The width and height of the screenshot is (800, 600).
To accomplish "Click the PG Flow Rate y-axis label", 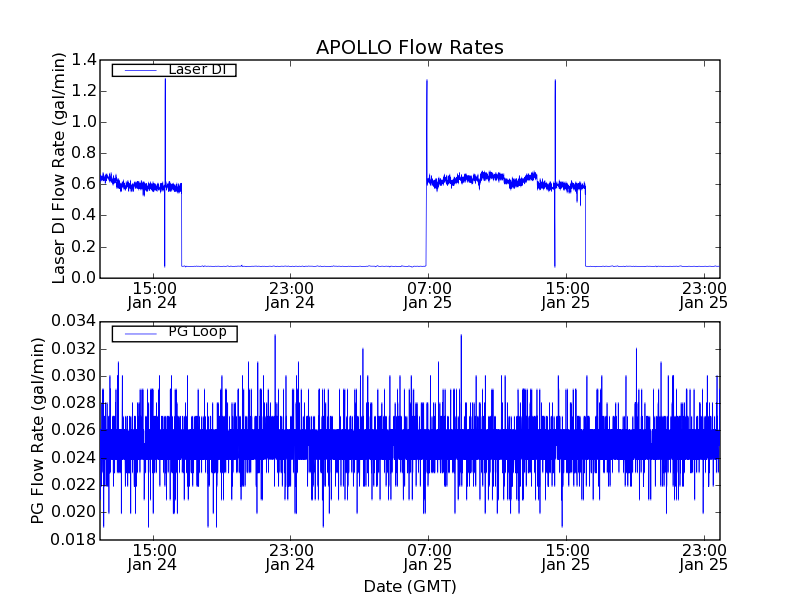I will pos(38,430).
